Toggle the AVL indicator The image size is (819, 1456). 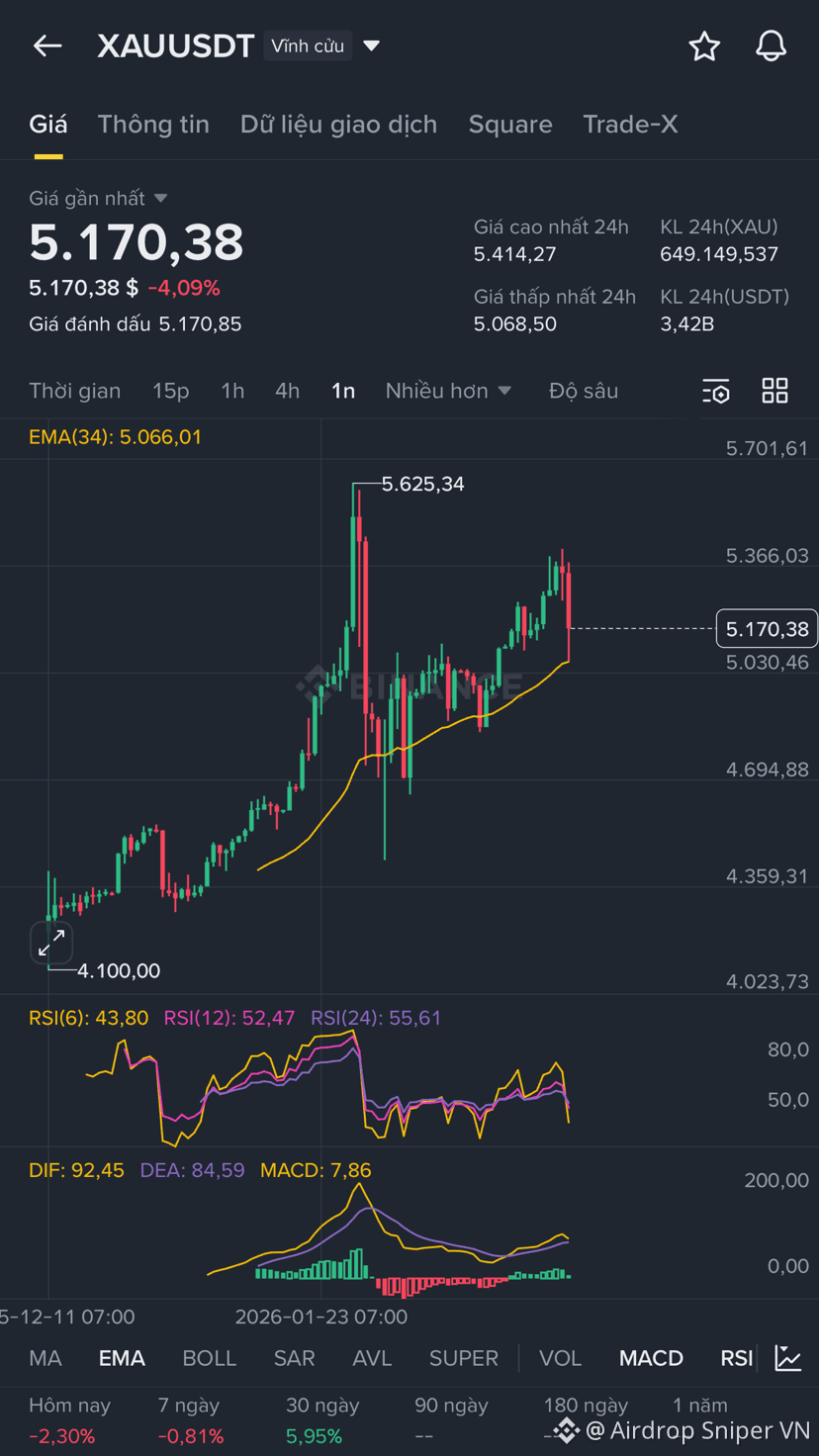[x=372, y=1358]
